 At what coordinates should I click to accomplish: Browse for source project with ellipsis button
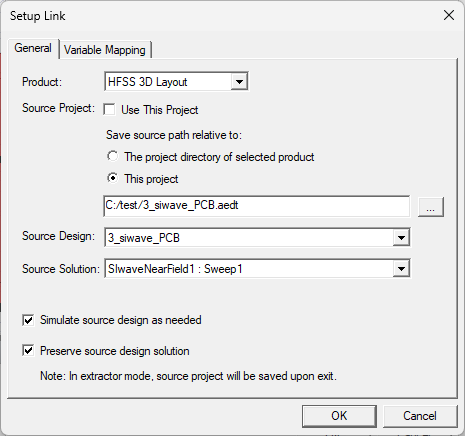click(431, 207)
